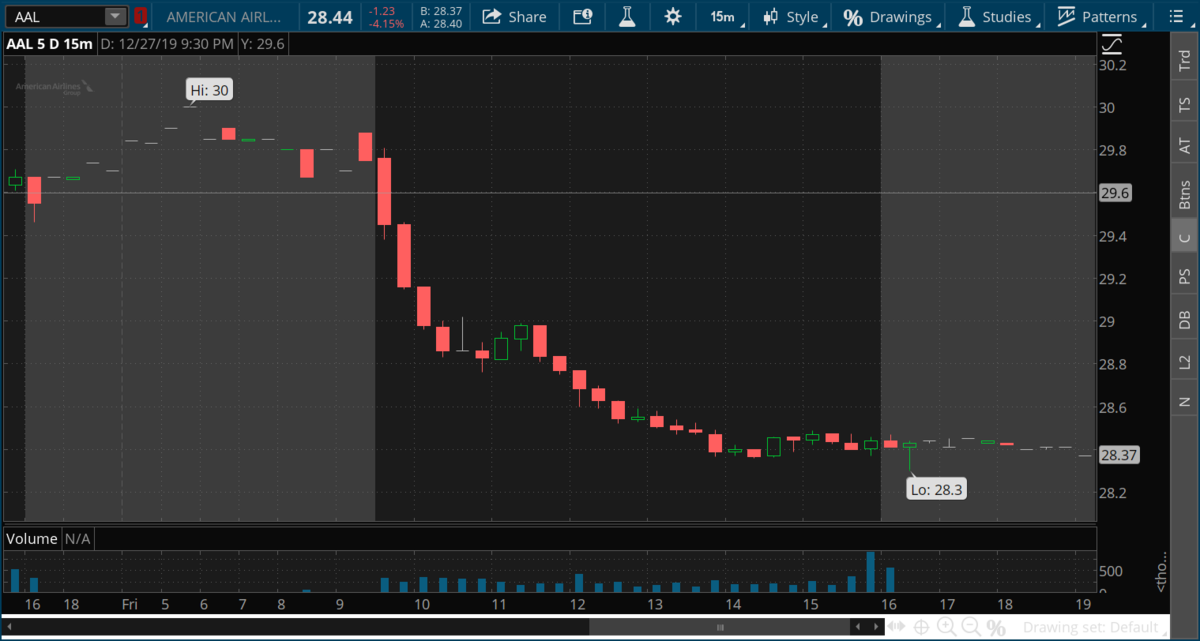Click the Hi: 30 price bubble
The width and height of the screenshot is (1200, 641).
click(x=210, y=90)
